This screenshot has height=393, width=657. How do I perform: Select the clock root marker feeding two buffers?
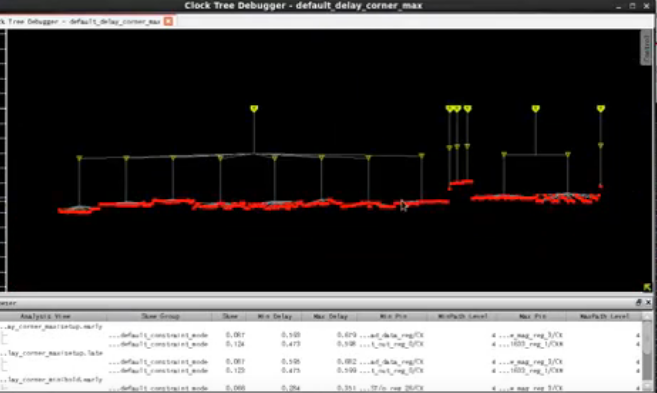click(535, 109)
